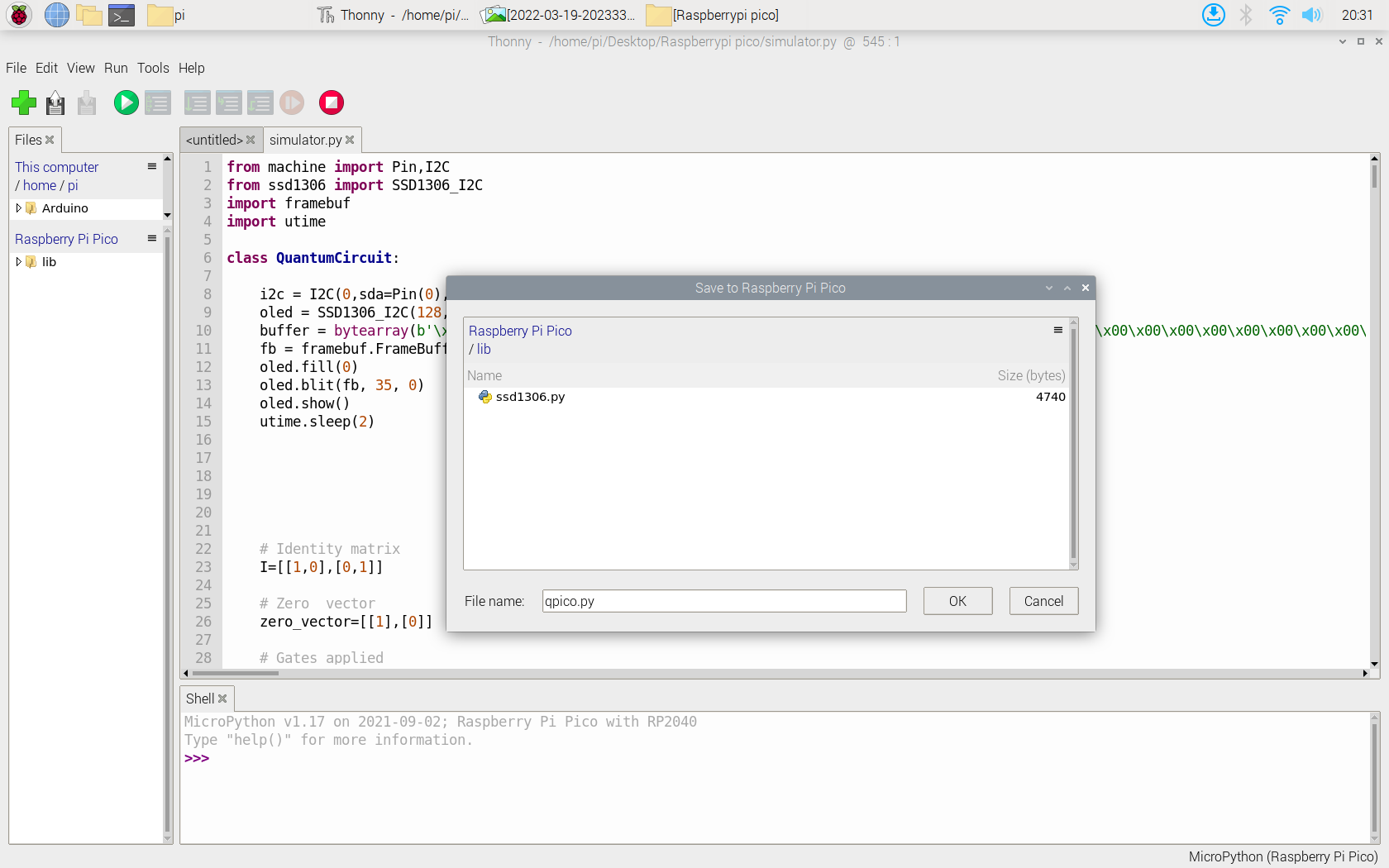Viewport: 1389px width, 868px height.
Task: Click the pi path link in Files panel
Action: 73,185
